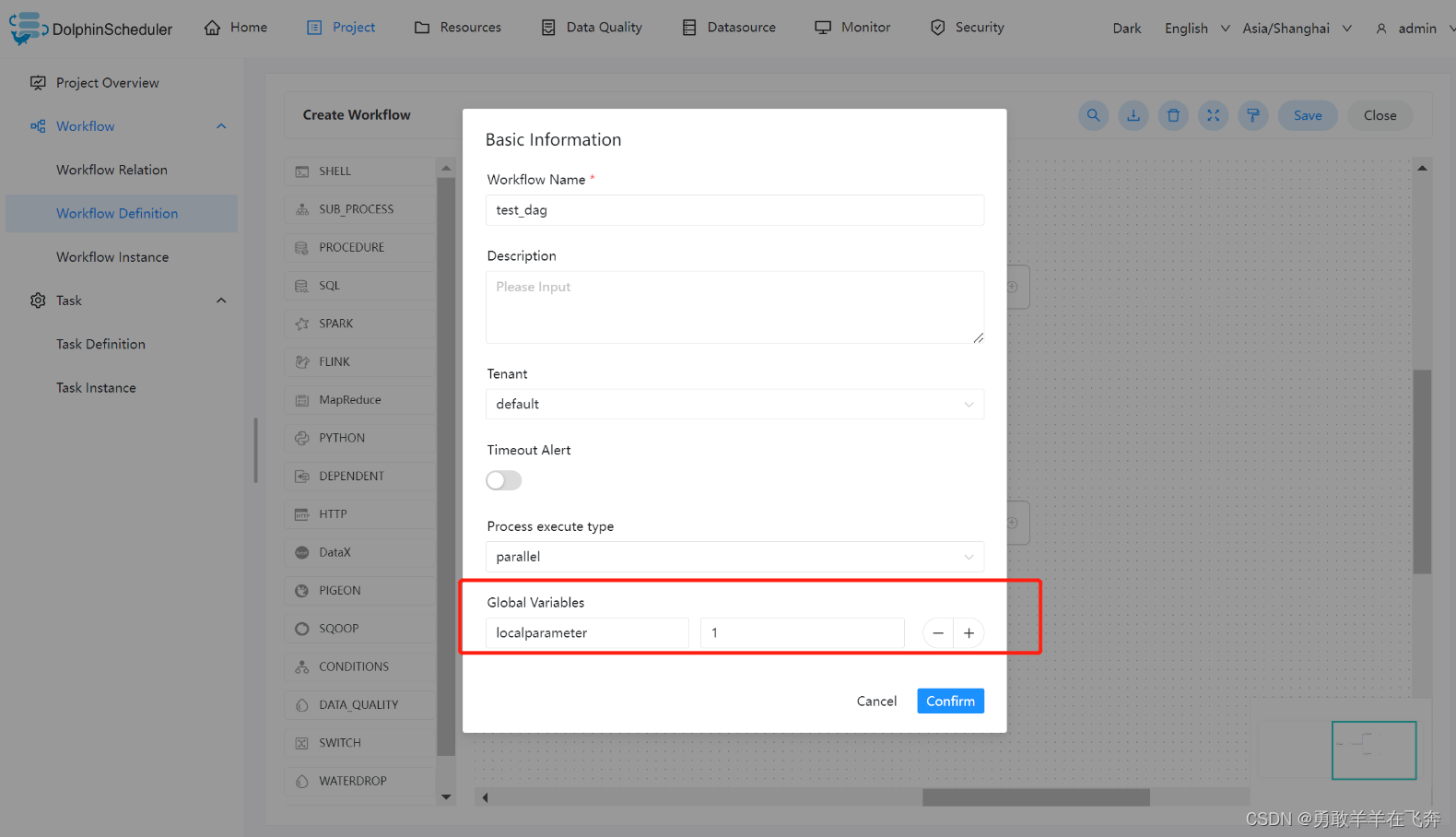This screenshot has height=837, width=1456.
Task: Click the CONDITIONS task icon
Action: 301,666
